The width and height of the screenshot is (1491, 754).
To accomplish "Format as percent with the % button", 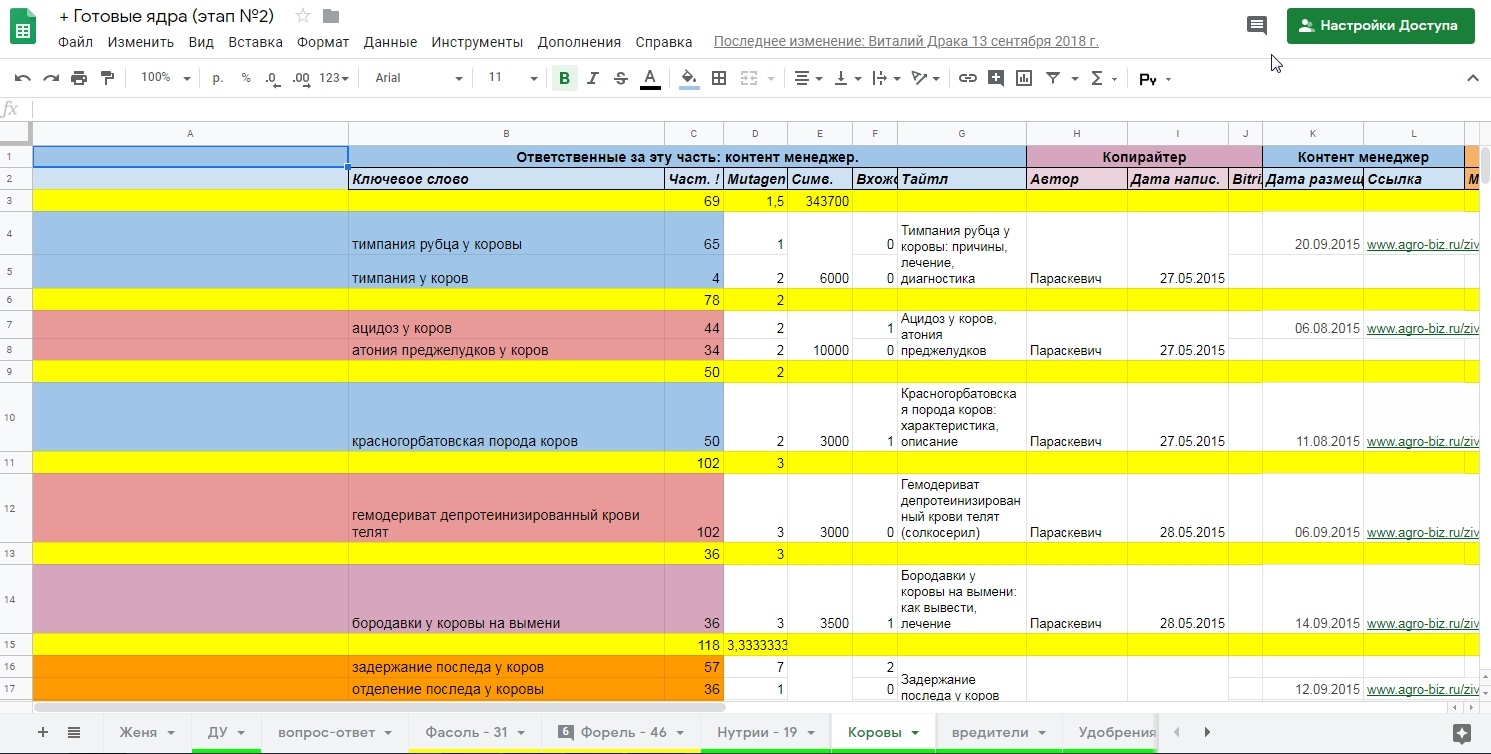I will click(x=246, y=78).
